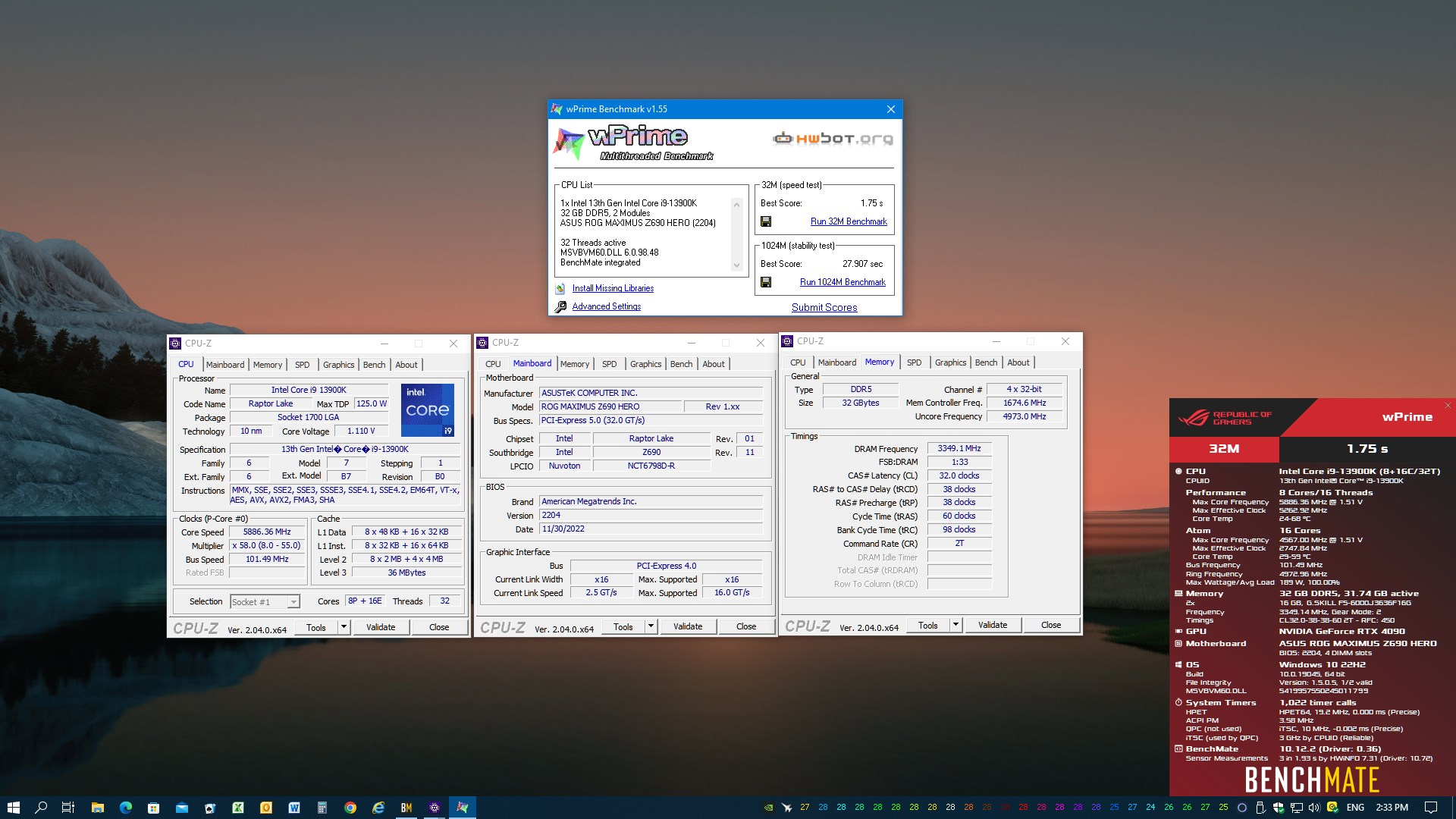1456x819 pixels.
Task: Click the NVIDIA tray icon
Action: click(x=768, y=808)
